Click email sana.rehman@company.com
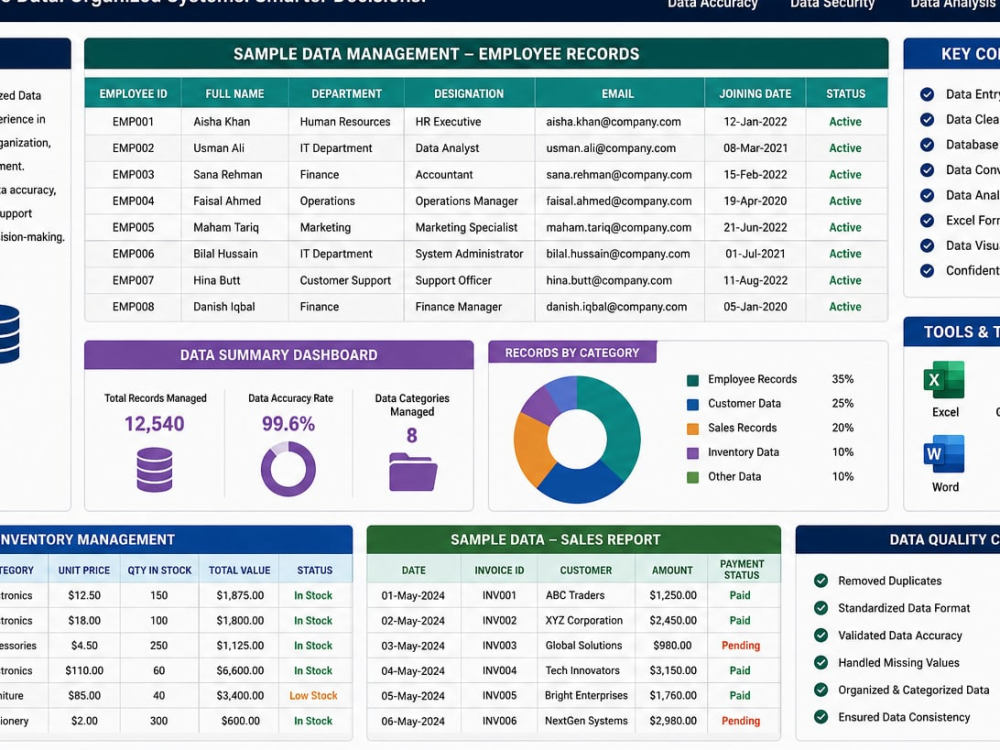The height and width of the screenshot is (750, 1000). pyautogui.click(x=619, y=174)
